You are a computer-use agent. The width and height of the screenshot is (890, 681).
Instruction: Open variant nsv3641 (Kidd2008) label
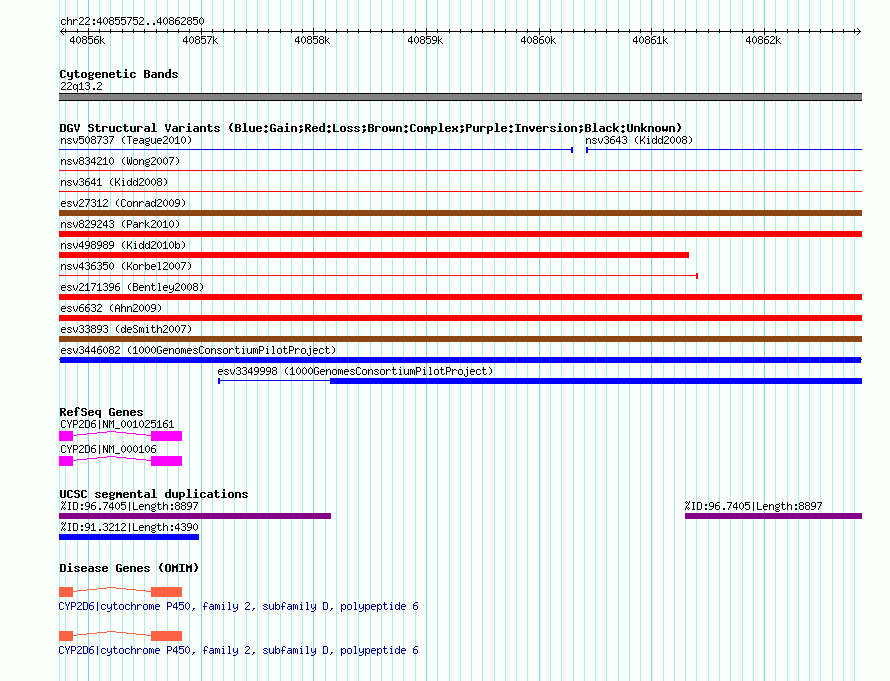click(x=114, y=182)
